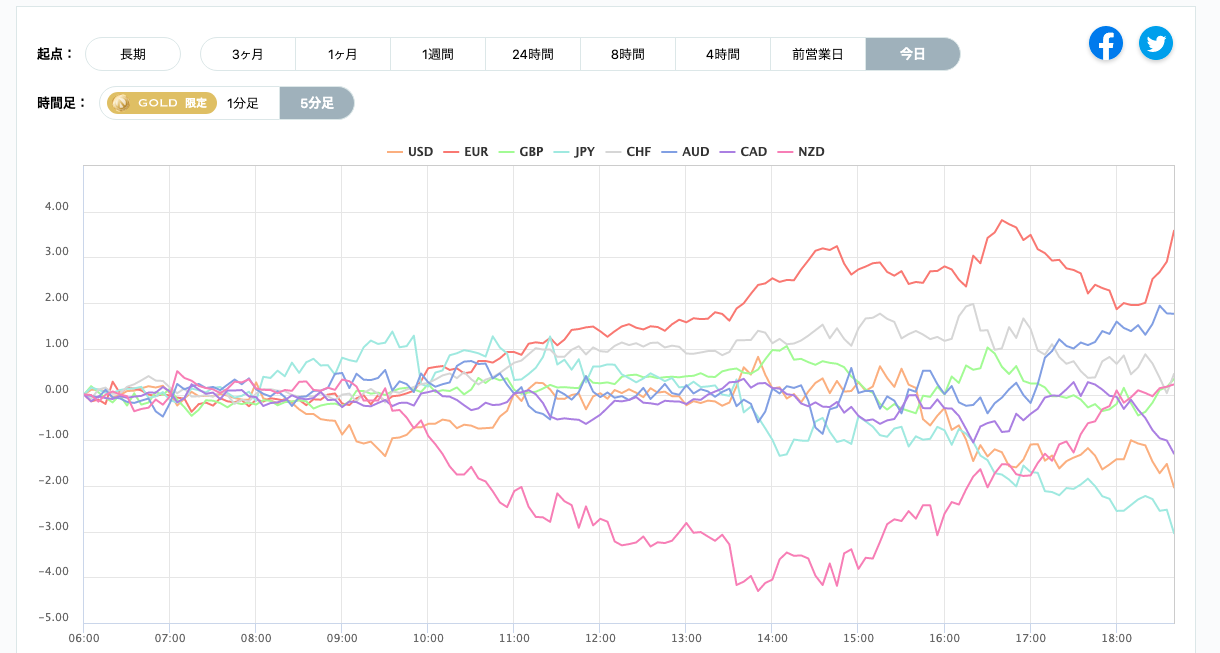Image resolution: width=1220 pixels, height=653 pixels.
Task: Hide the EUR series via legend
Action: 466,152
